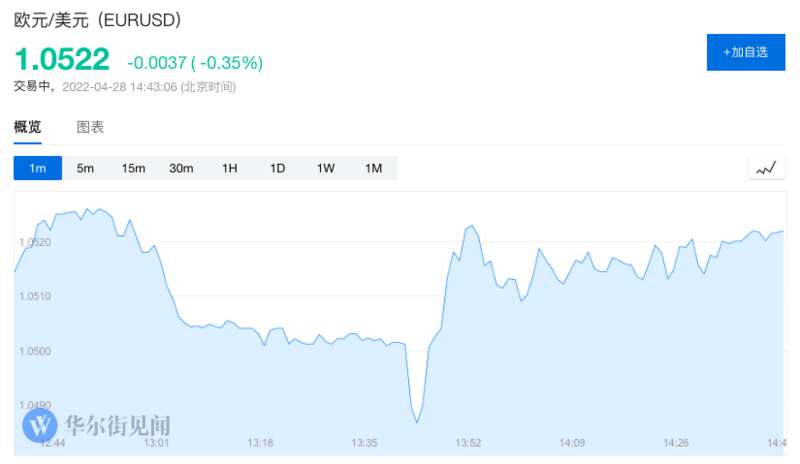
Task: Click the line chart type icon
Action: [x=766, y=168]
